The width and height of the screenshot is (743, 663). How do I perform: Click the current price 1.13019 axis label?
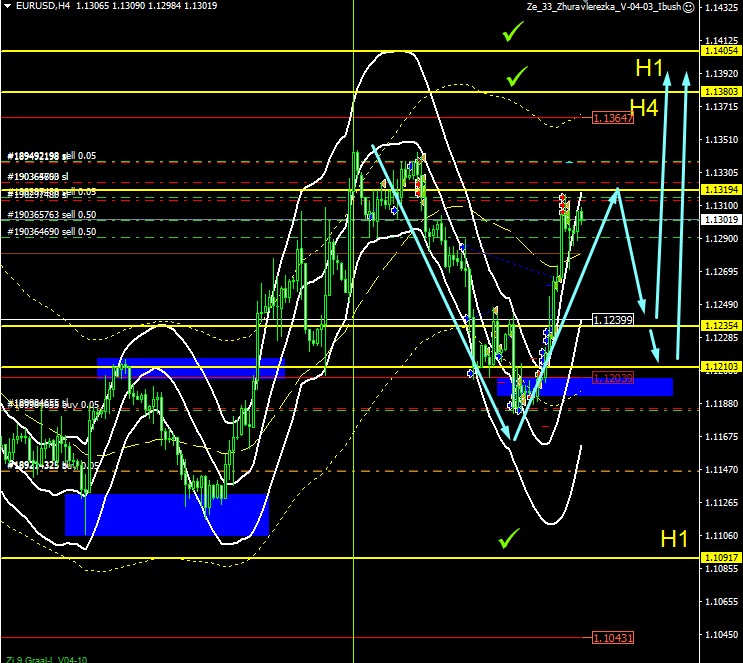(x=721, y=219)
